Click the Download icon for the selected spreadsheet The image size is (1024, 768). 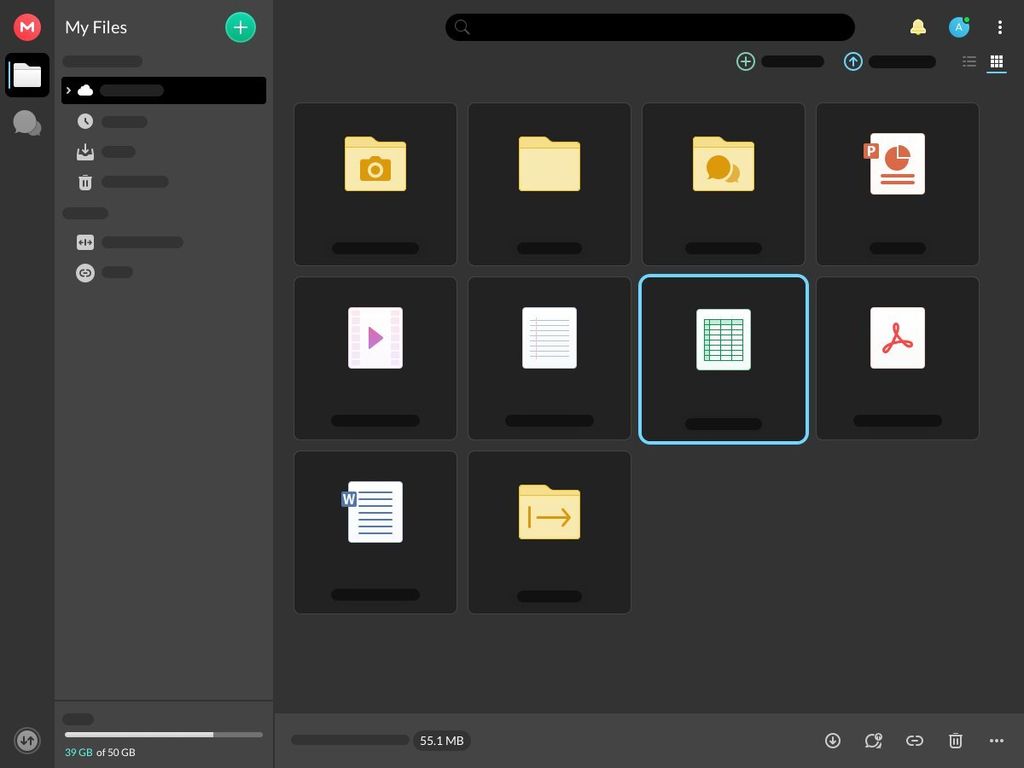point(832,741)
